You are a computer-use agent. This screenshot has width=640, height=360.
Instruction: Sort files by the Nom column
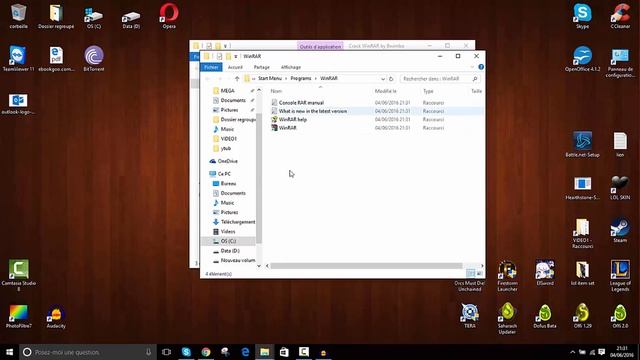pos(276,91)
